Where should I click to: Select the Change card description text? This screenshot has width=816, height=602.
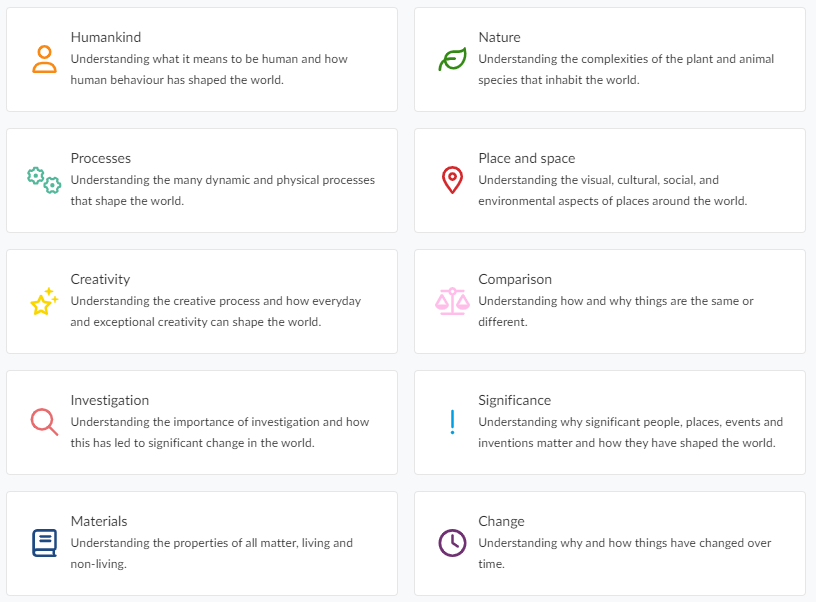(624, 553)
